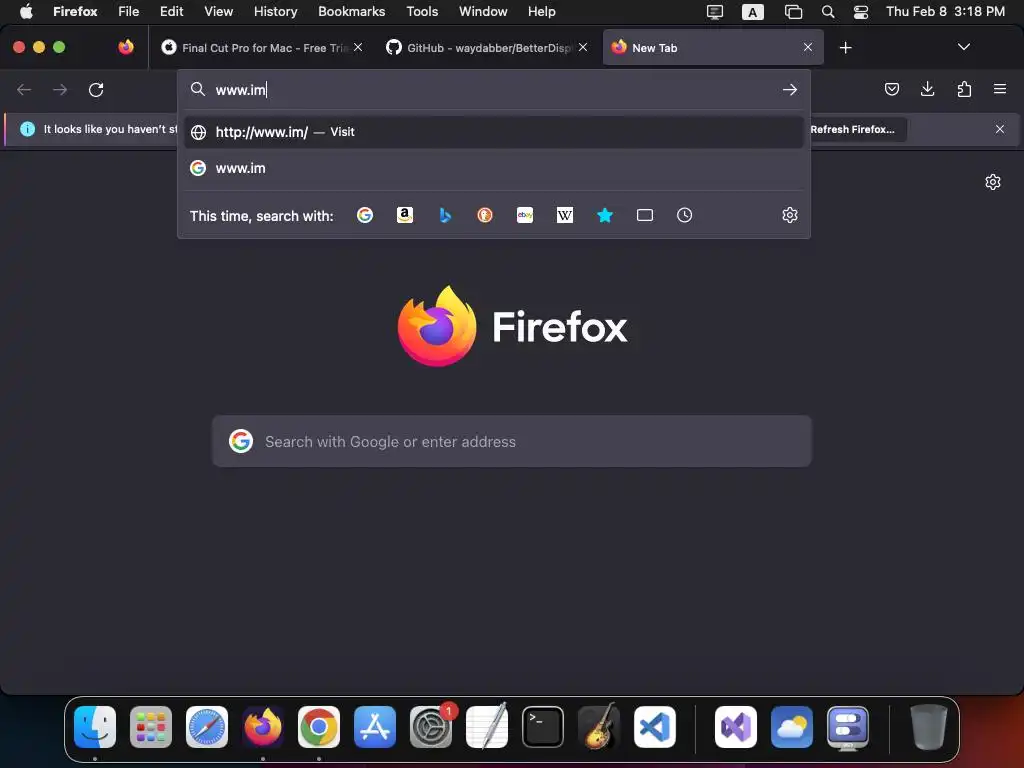Launch Safari from the Dock
Viewport: 1024px width, 768px height.
click(207, 726)
